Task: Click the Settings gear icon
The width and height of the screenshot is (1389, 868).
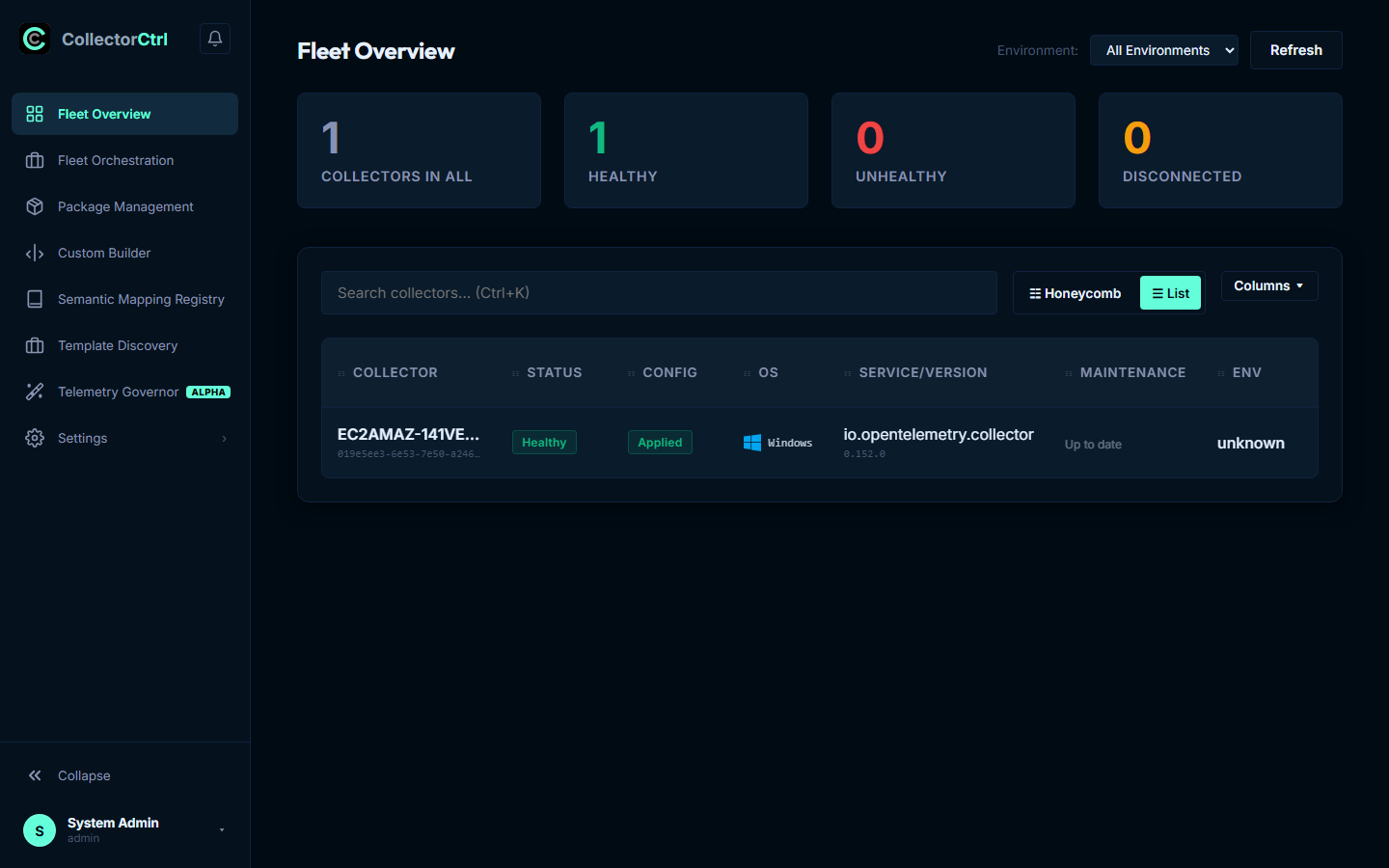Action: [35, 438]
